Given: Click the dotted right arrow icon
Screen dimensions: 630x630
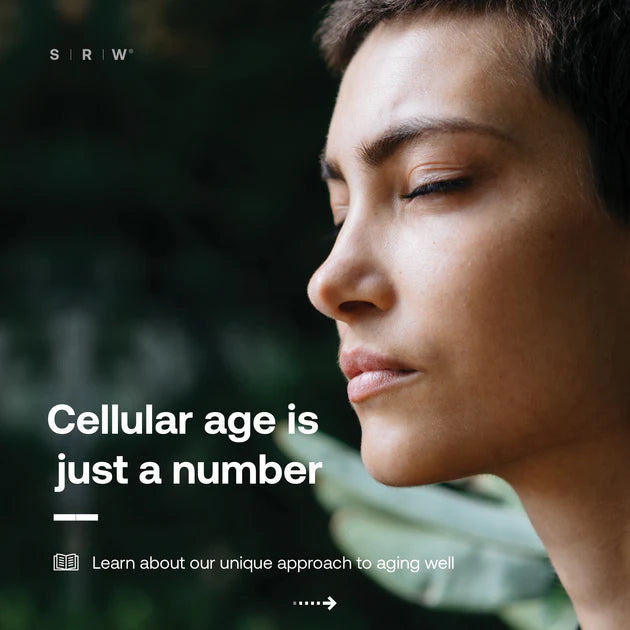Looking at the screenshot, I should click(x=315, y=603).
